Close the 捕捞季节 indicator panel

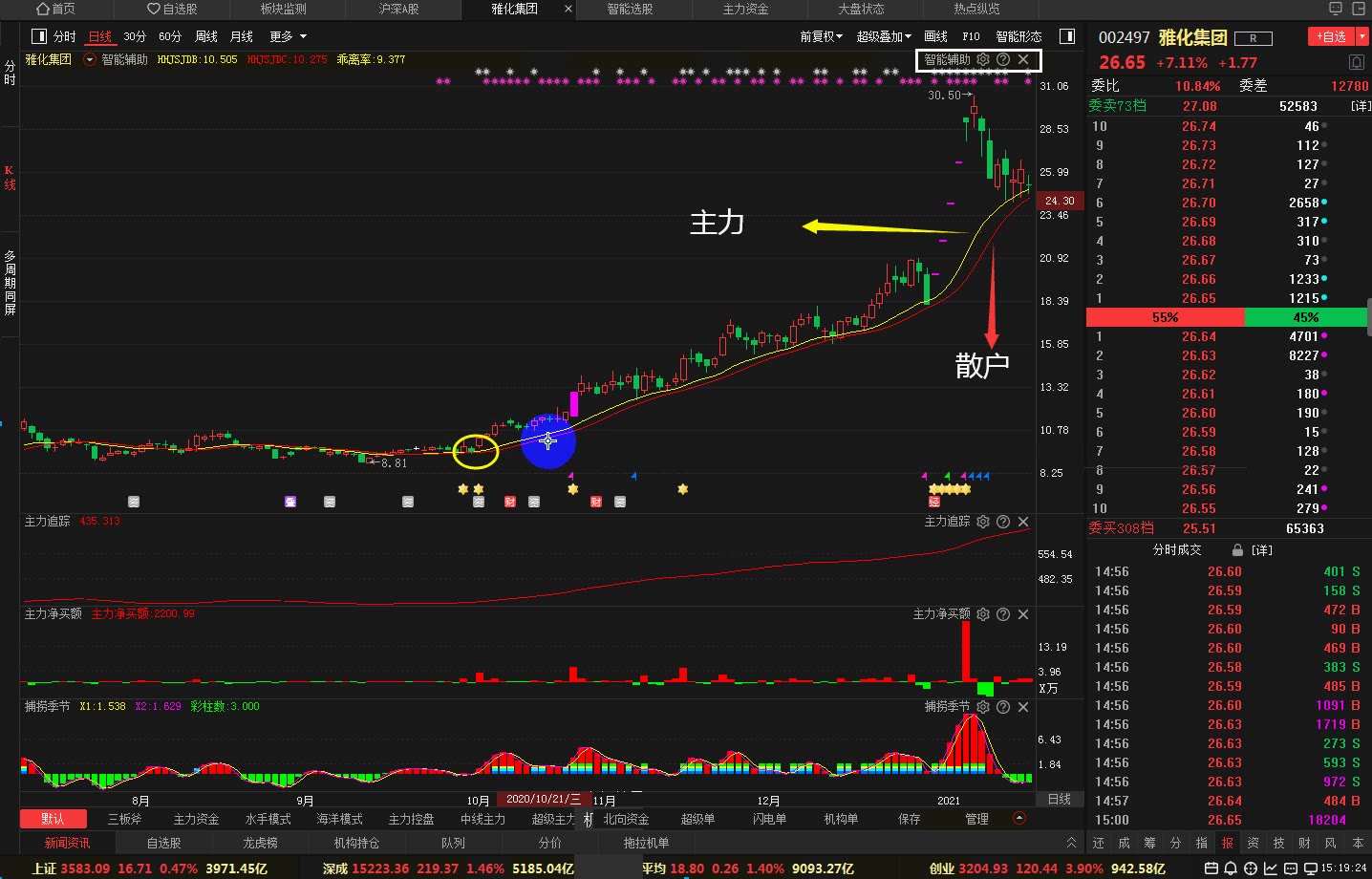(1023, 707)
